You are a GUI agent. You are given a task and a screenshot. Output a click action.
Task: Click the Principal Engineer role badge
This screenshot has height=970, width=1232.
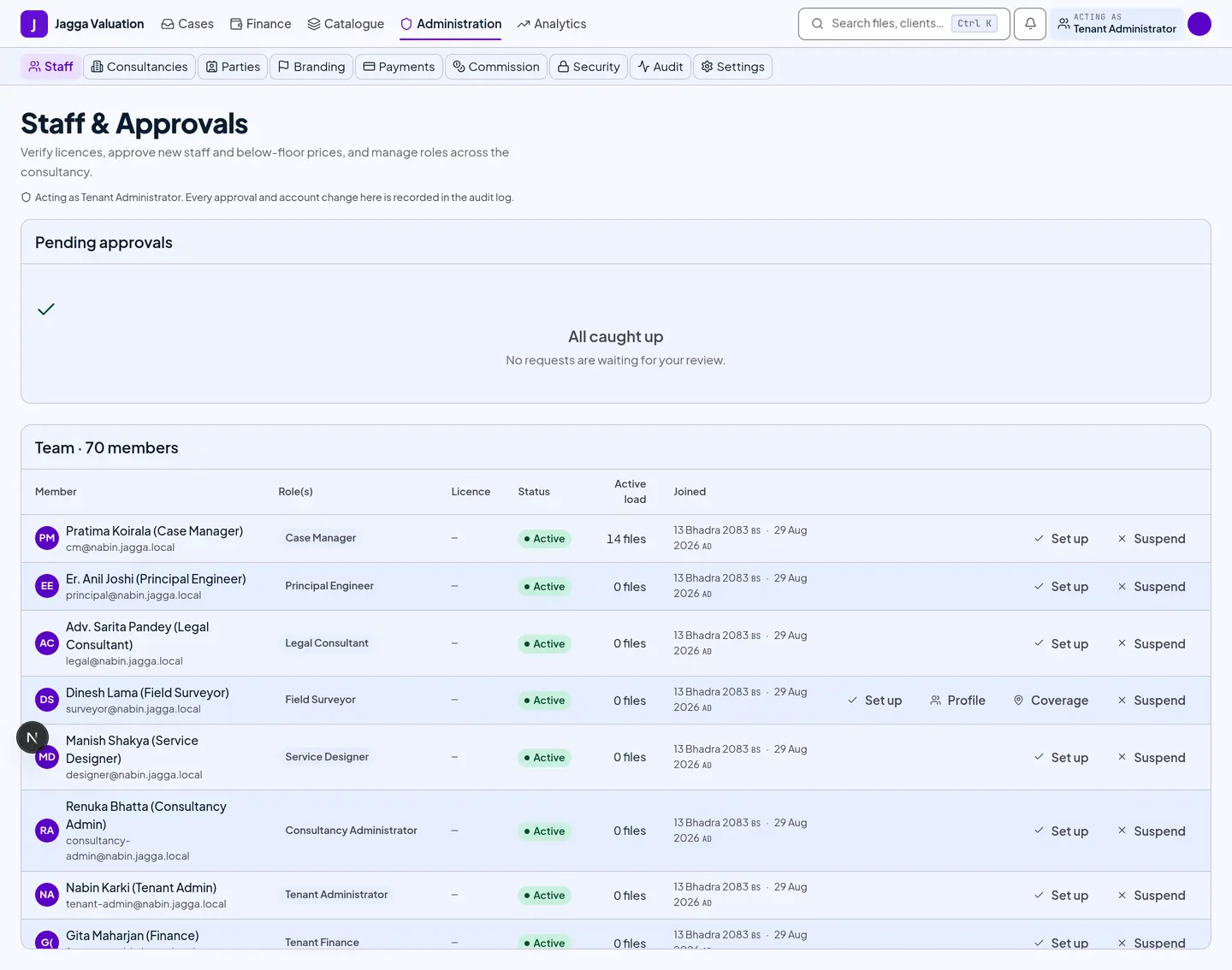[329, 586]
